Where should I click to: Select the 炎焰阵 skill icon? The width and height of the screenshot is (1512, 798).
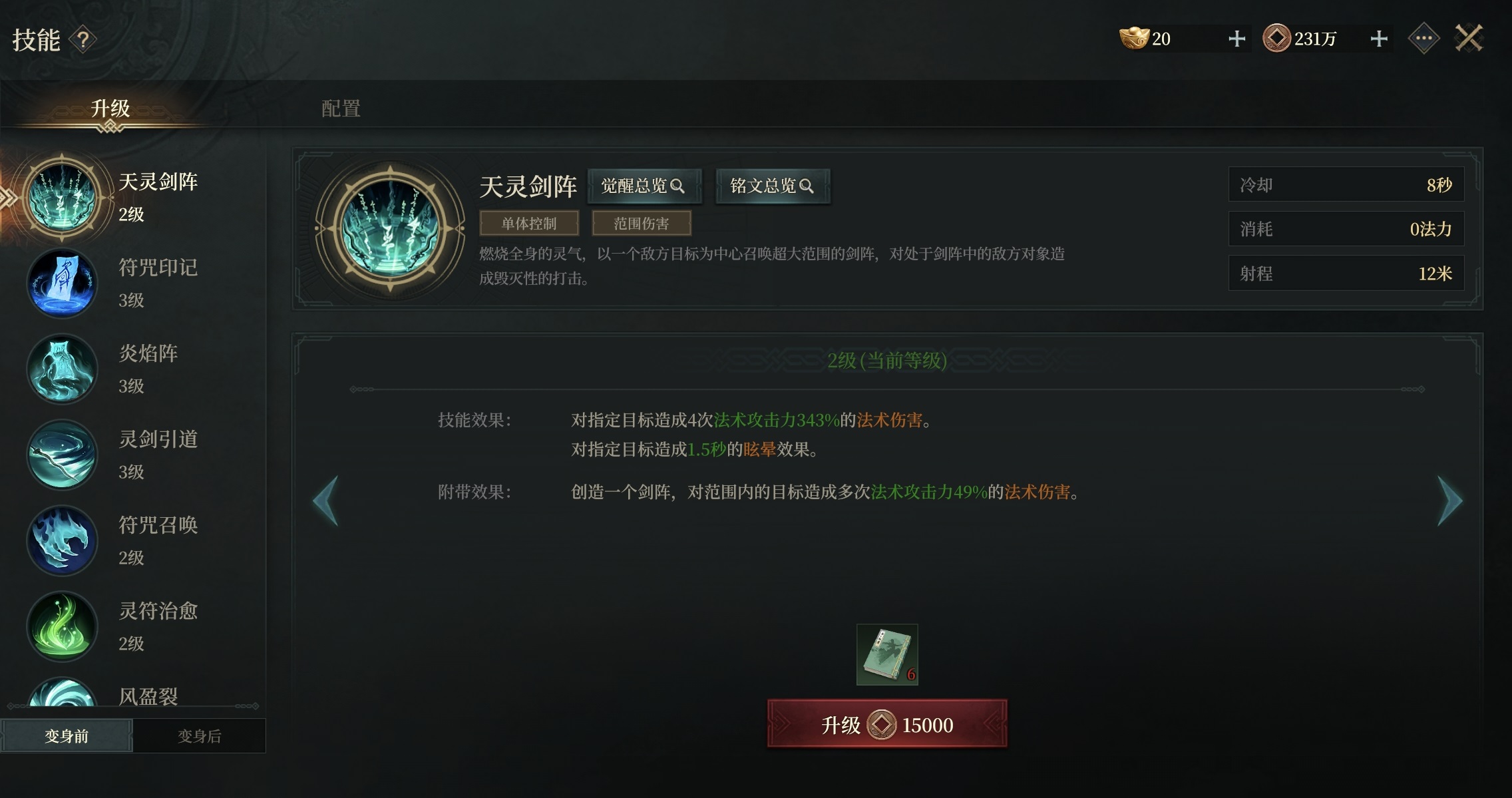pos(62,369)
